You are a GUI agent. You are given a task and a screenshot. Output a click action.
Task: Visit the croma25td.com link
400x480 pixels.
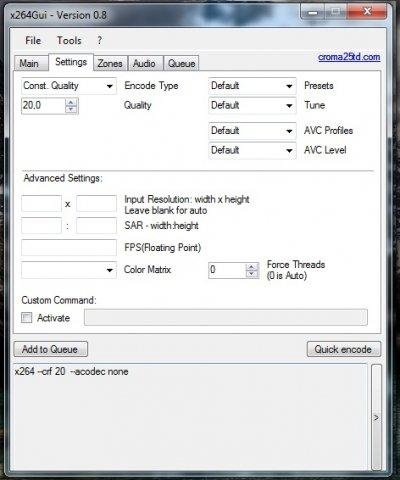(x=349, y=57)
